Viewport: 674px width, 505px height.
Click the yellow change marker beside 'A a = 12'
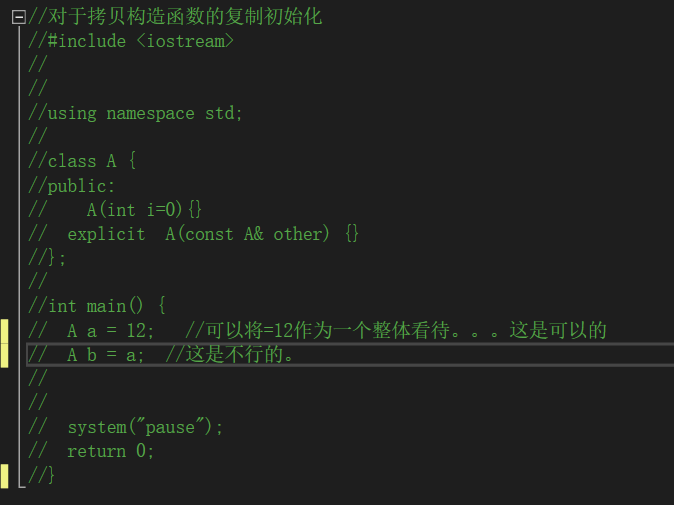point(4,330)
